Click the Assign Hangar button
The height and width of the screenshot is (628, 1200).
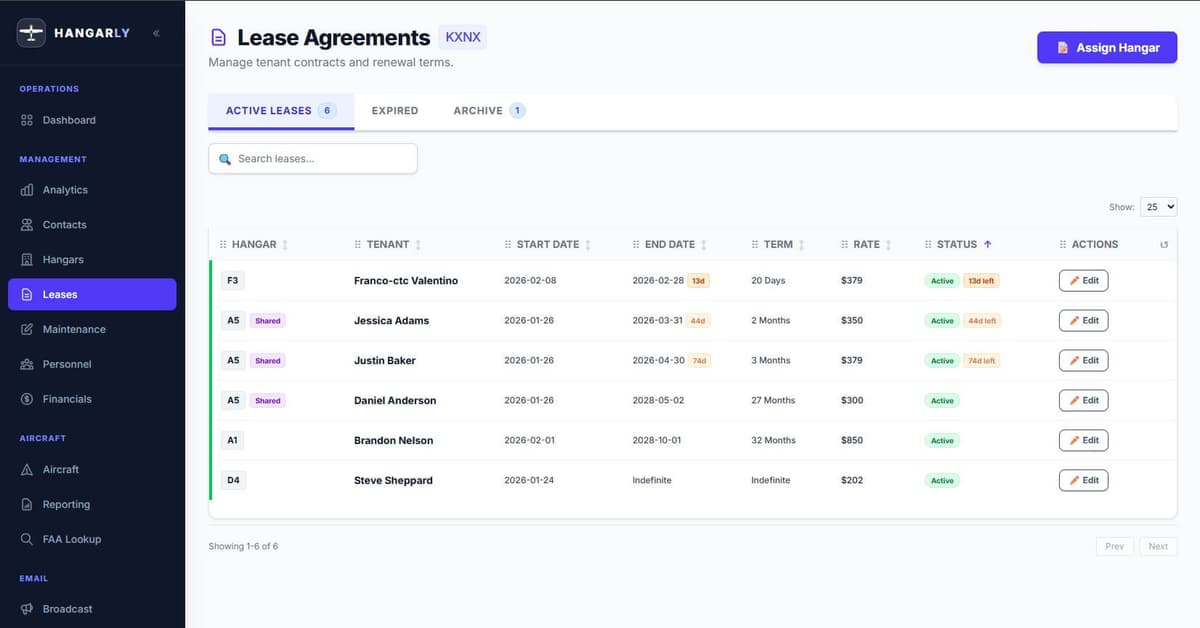click(1107, 47)
